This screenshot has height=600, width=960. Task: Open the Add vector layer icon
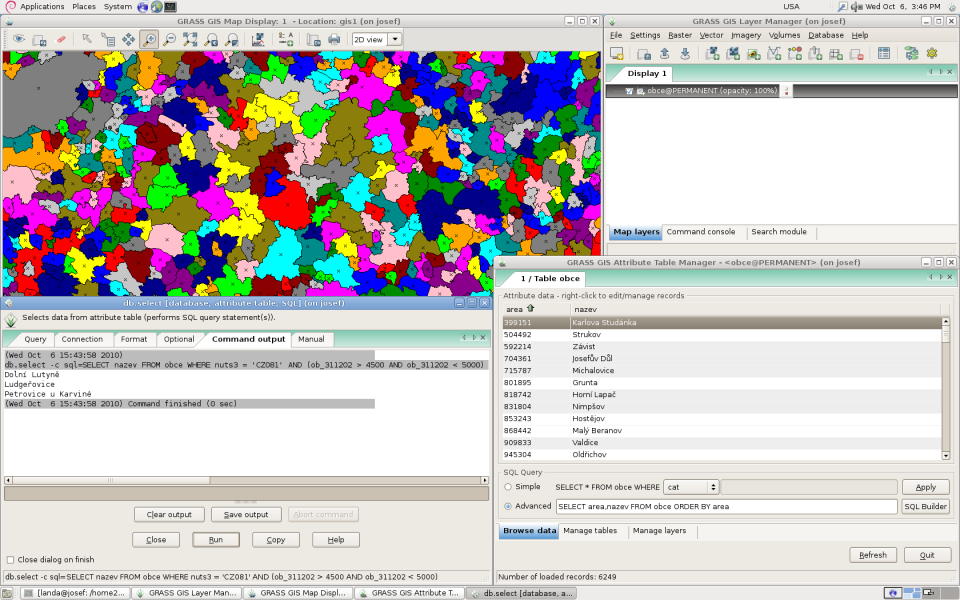[774, 54]
